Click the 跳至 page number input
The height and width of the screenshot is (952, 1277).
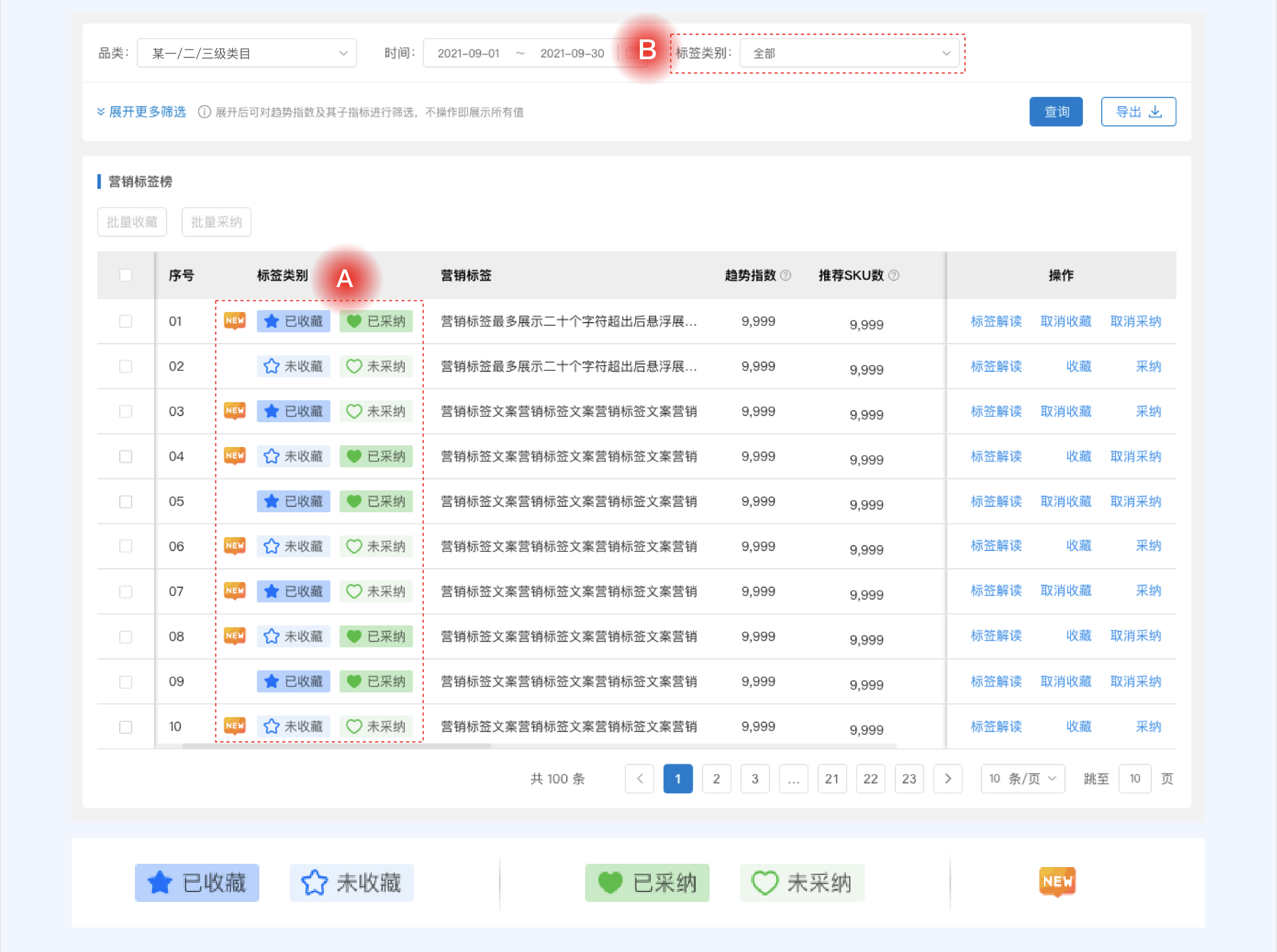coord(1135,779)
